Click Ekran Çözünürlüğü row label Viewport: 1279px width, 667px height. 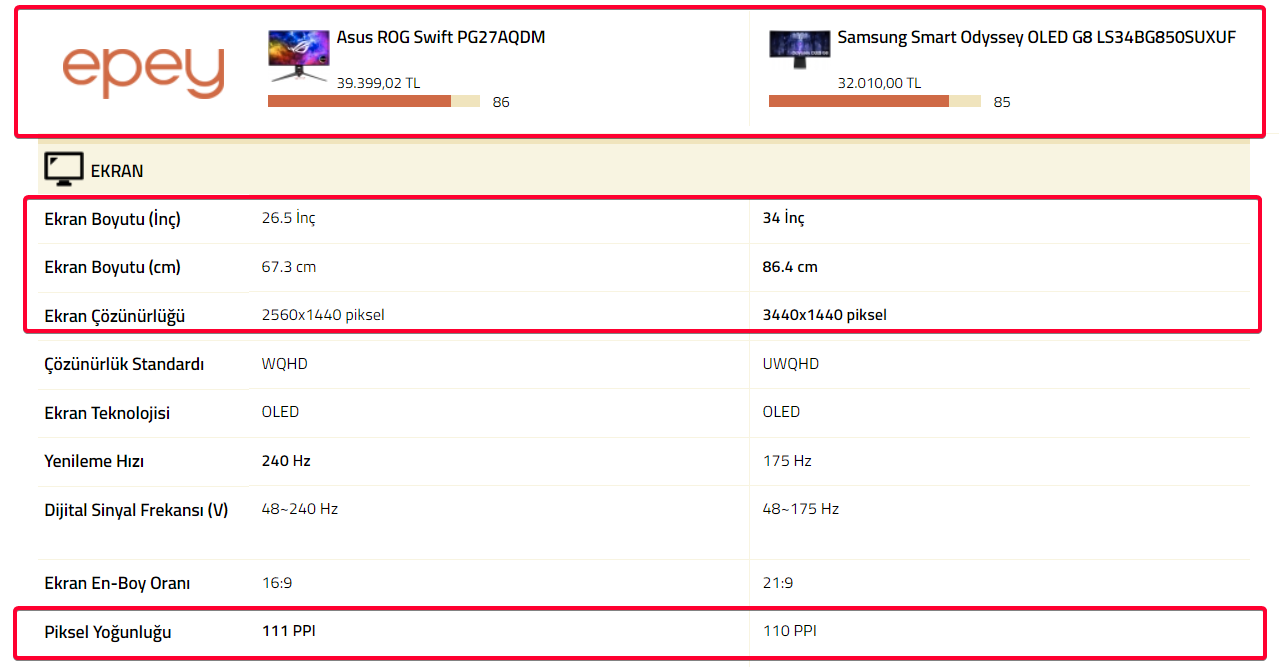point(115,316)
